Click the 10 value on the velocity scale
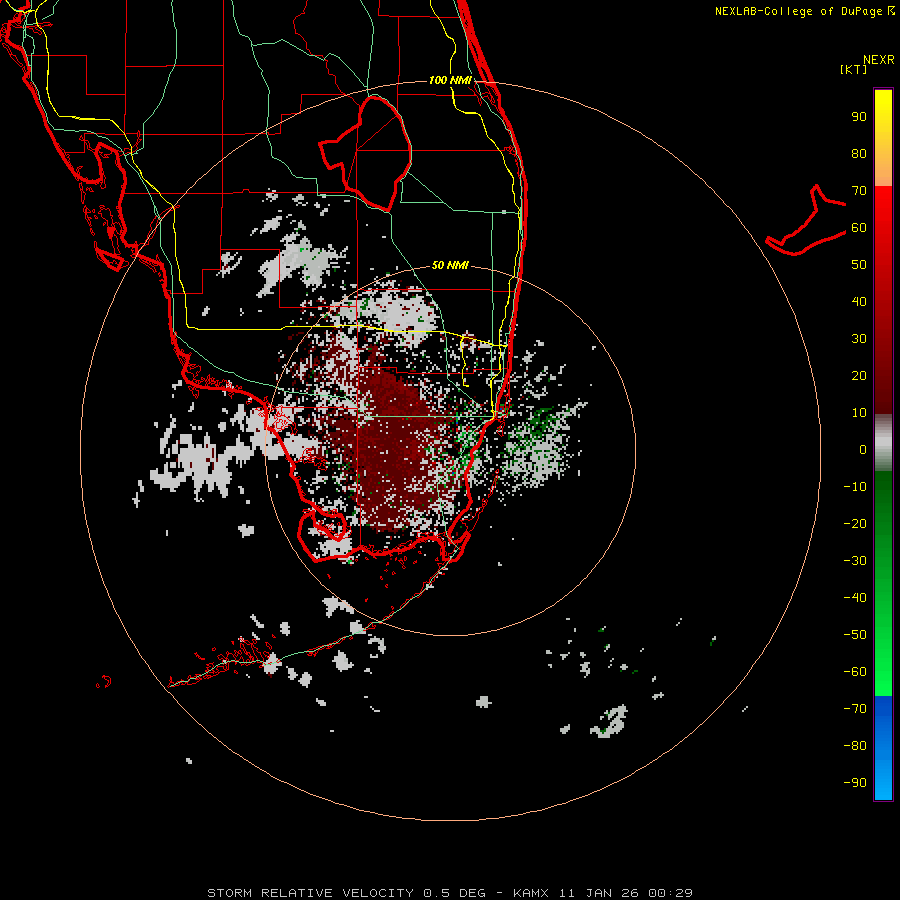The width and height of the screenshot is (900, 900). (x=859, y=413)
